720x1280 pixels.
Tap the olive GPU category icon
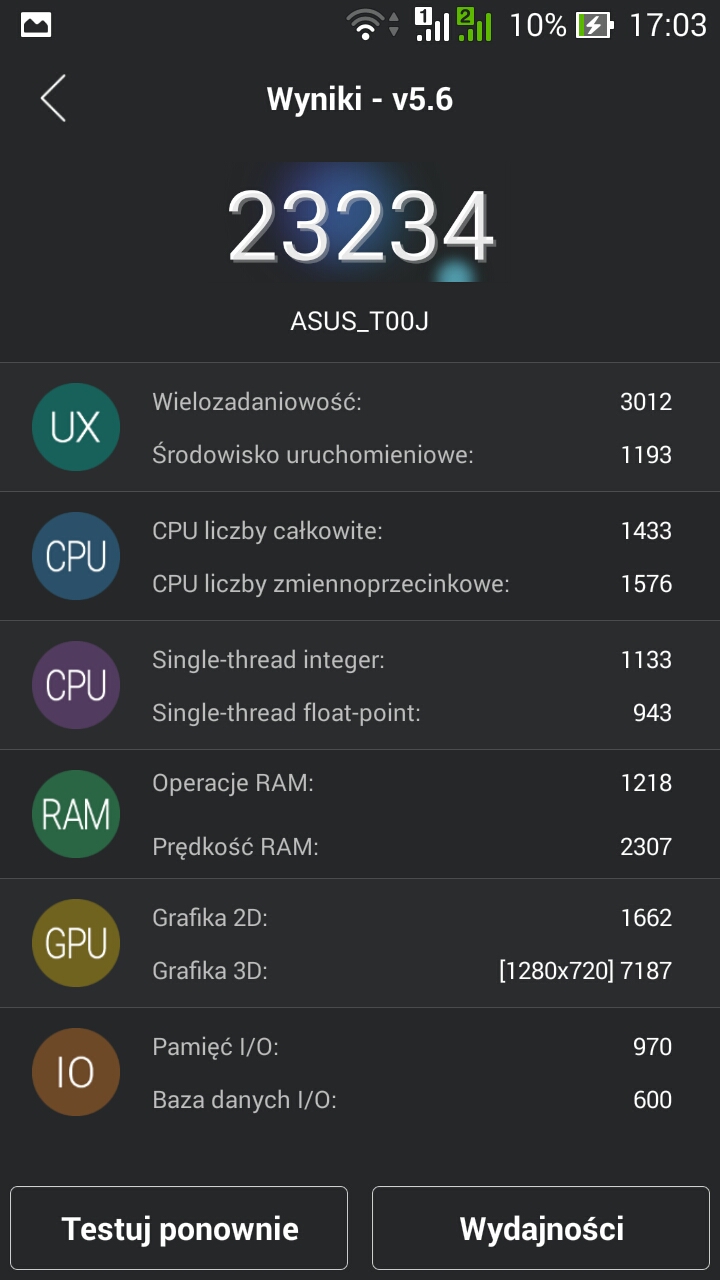coord(76,944)
